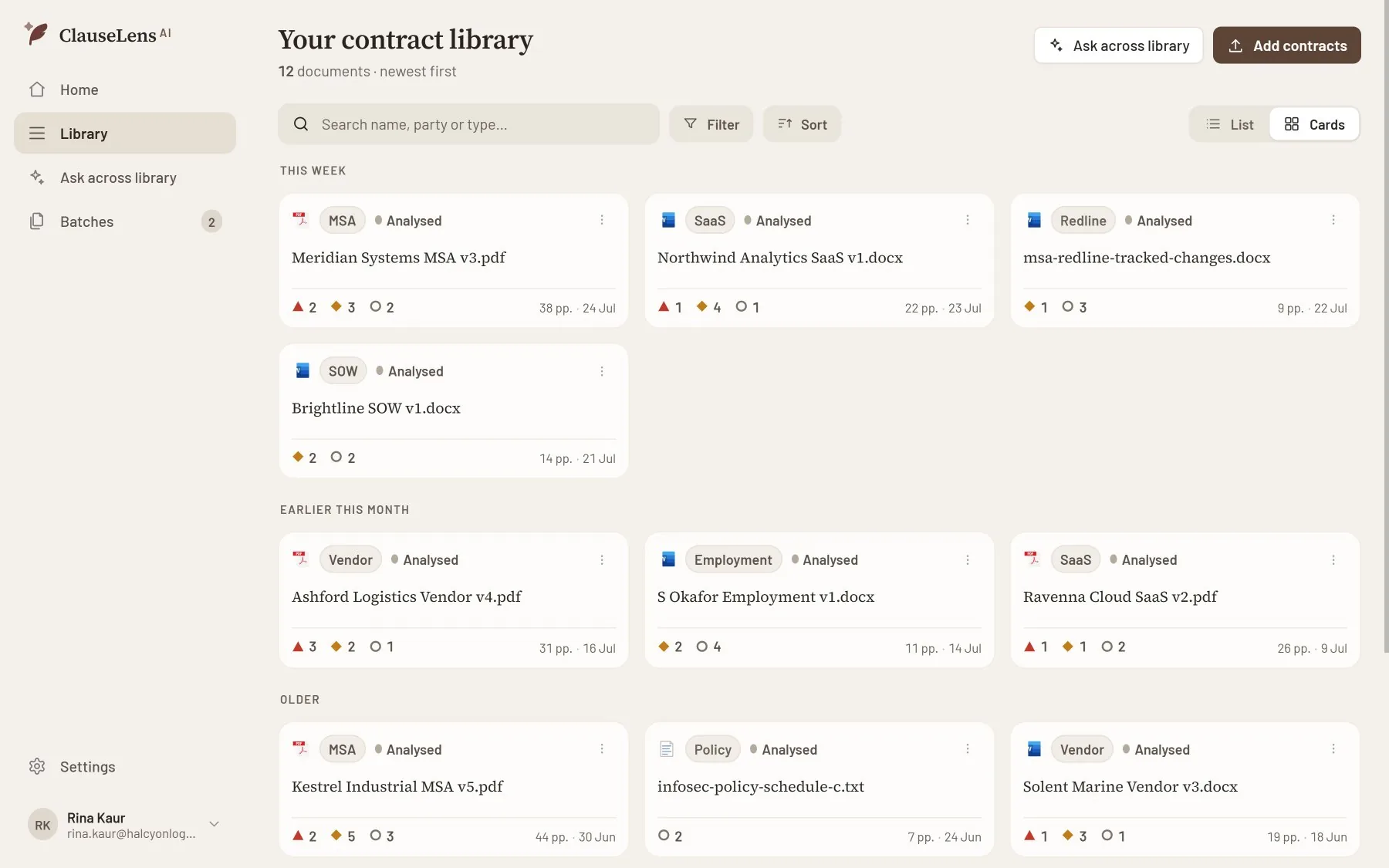Open more options on Northwind Analytics SaaS card
The width and height of the screenshot is (1389, 868).
pyautogui.click(x=968, y=221)
